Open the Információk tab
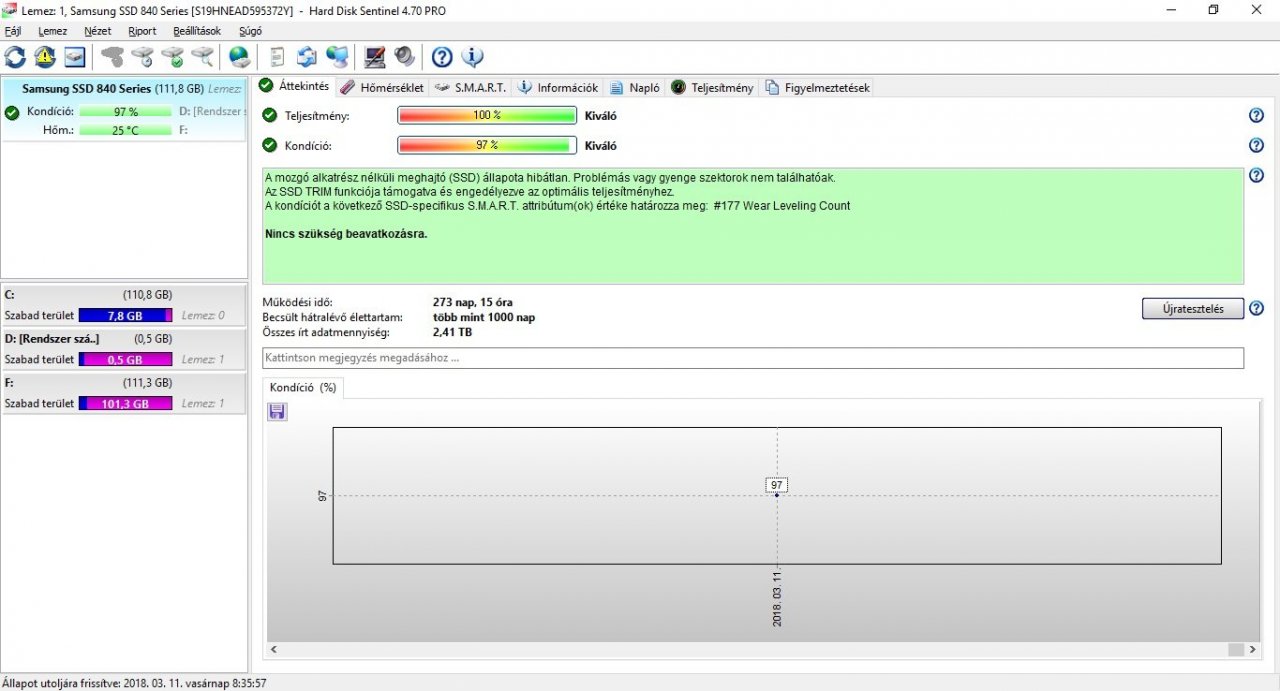 point(558,87)
